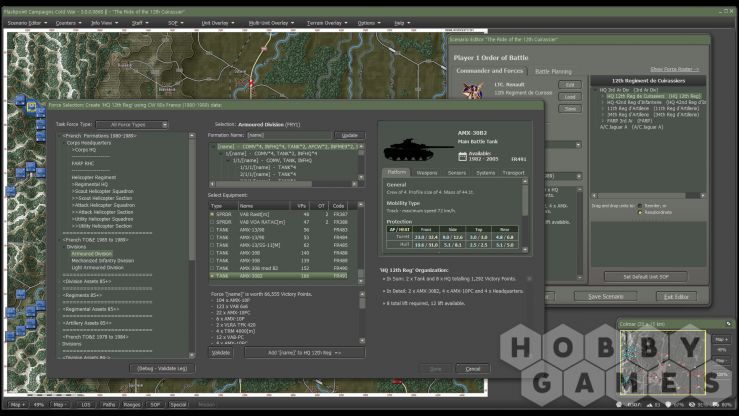Expand the French TO&E 1979 to 1984 node

pyautogui.click(x=95, y=337)
